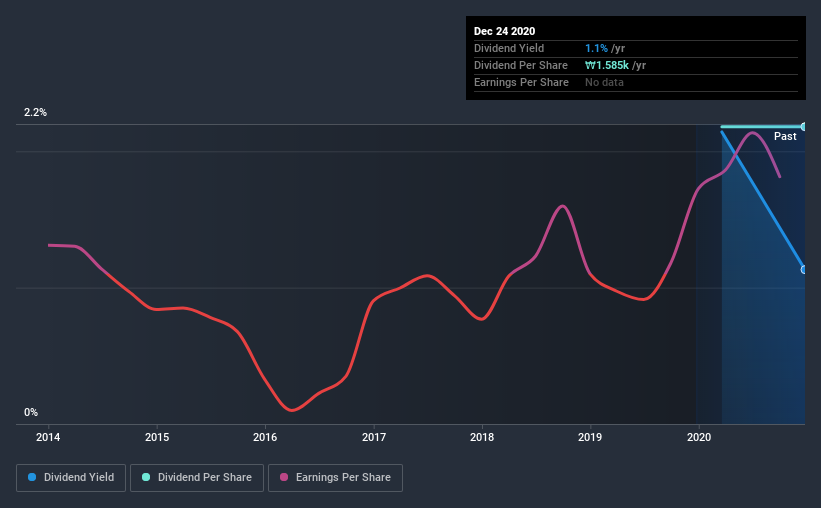Click the 2015 x-axis year label
This screenshot has width=821, height=508.
pos(157,437)
